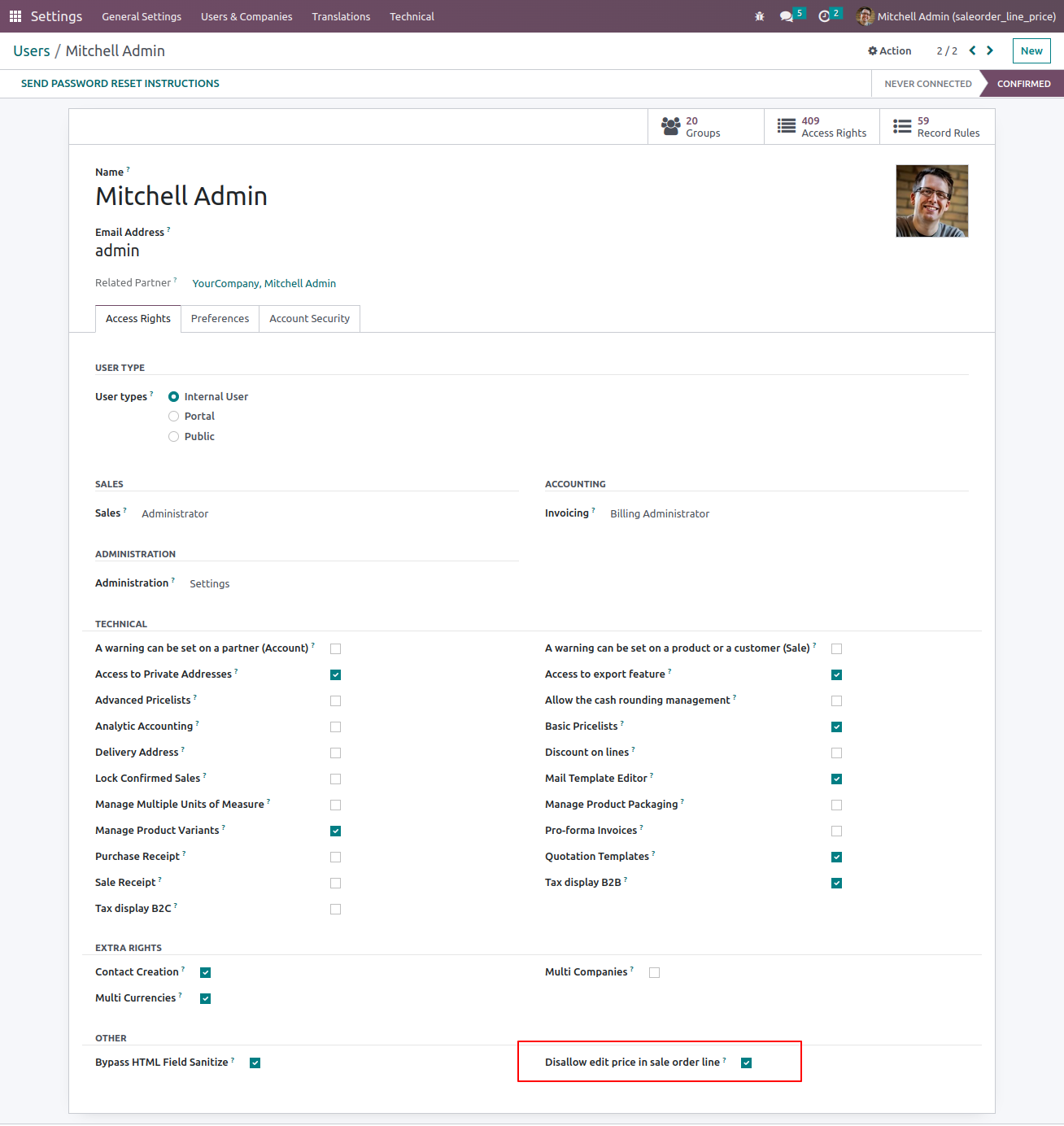Viewport: 1064px width, 1126px height.
Task: Click the Confirmed status
Action: [1023, 84]
